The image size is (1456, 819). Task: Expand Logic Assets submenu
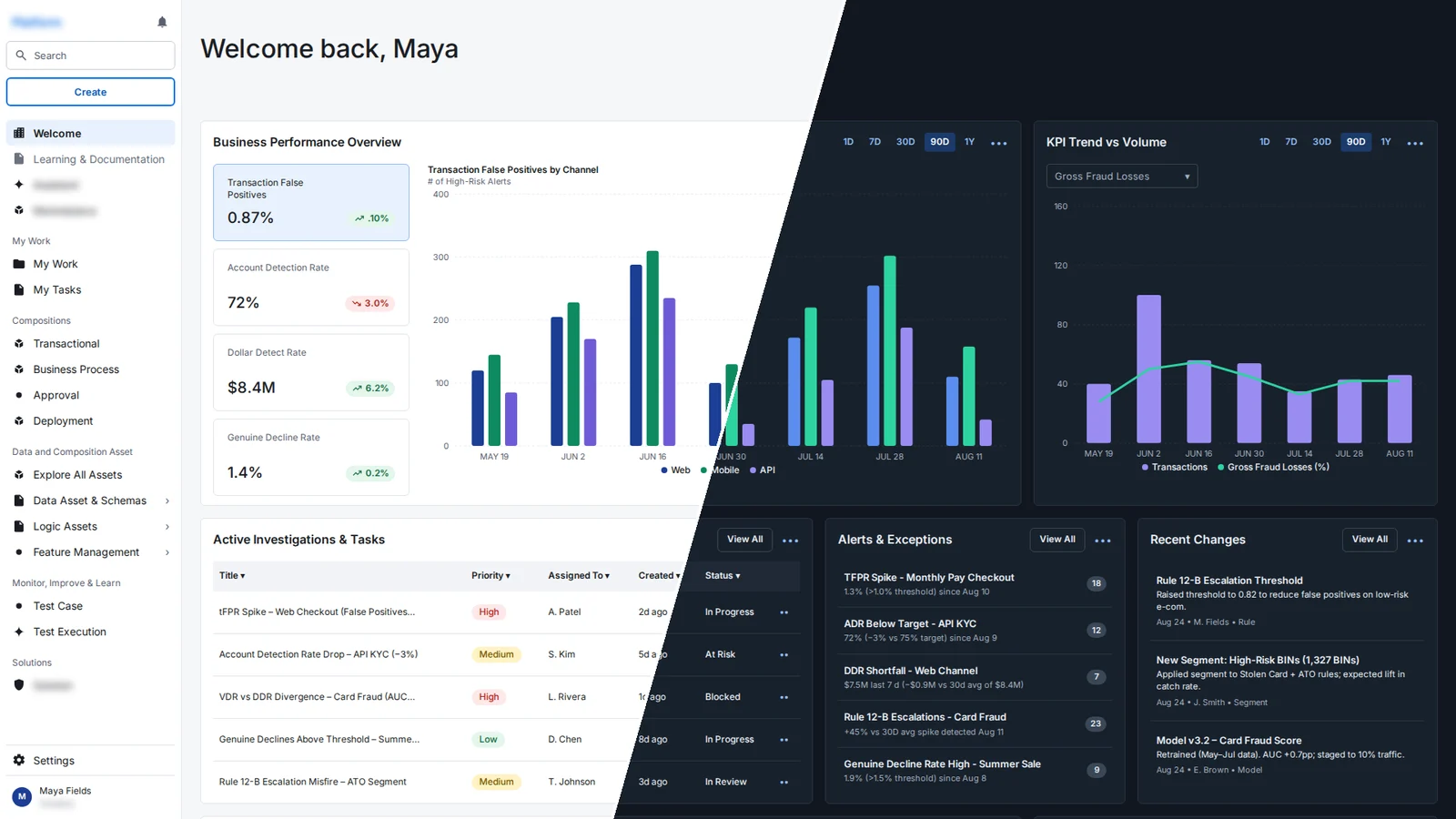(167, 527)
